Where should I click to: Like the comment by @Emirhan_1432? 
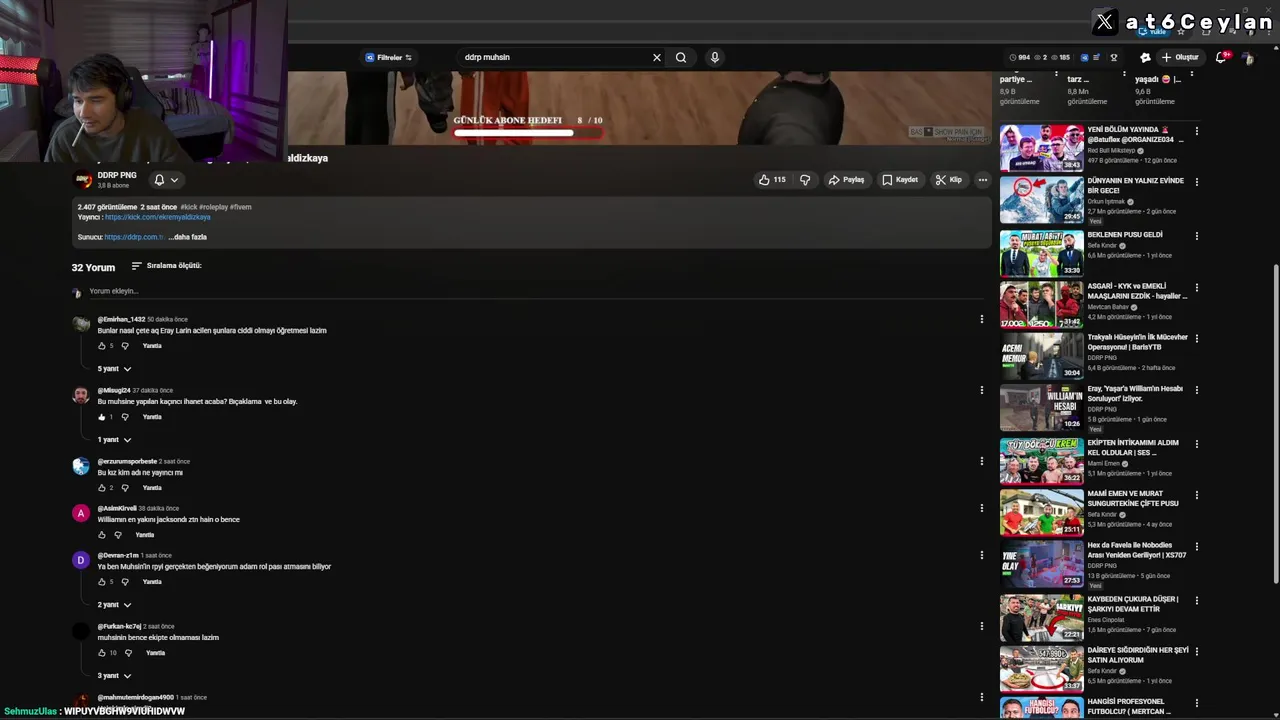tap(101, 346)
